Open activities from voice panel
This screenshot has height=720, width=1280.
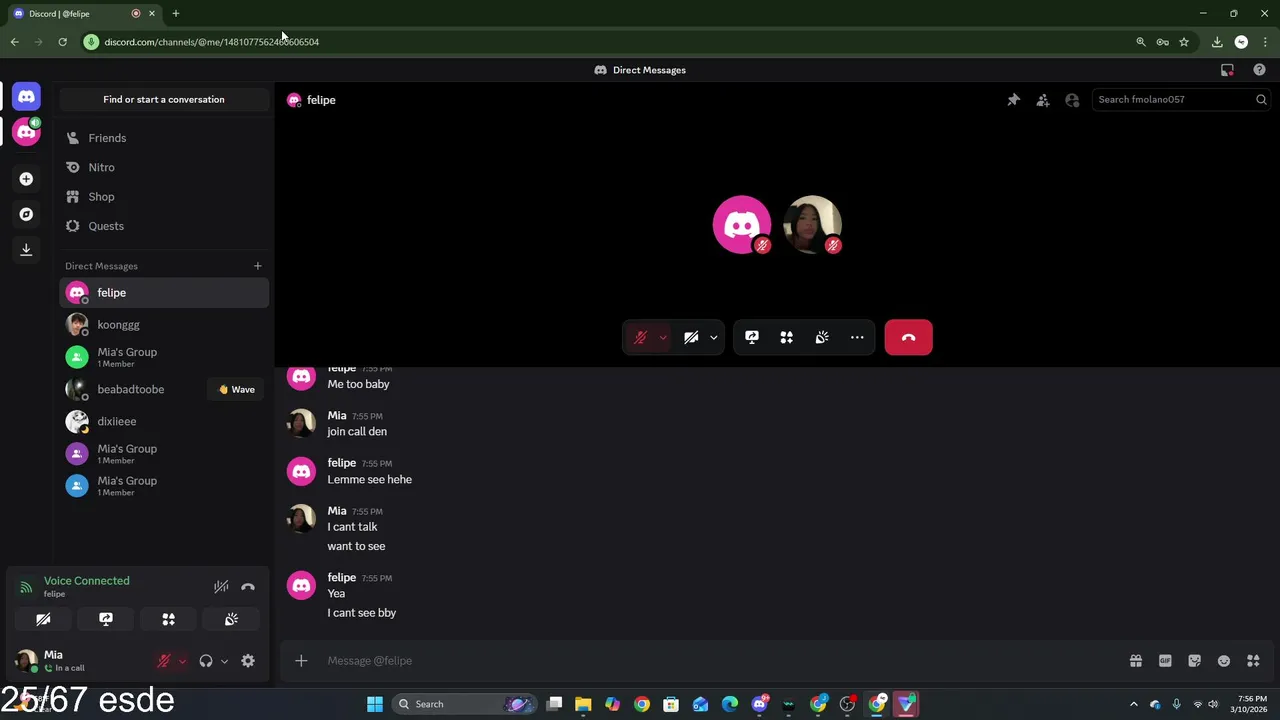point(169,620)
